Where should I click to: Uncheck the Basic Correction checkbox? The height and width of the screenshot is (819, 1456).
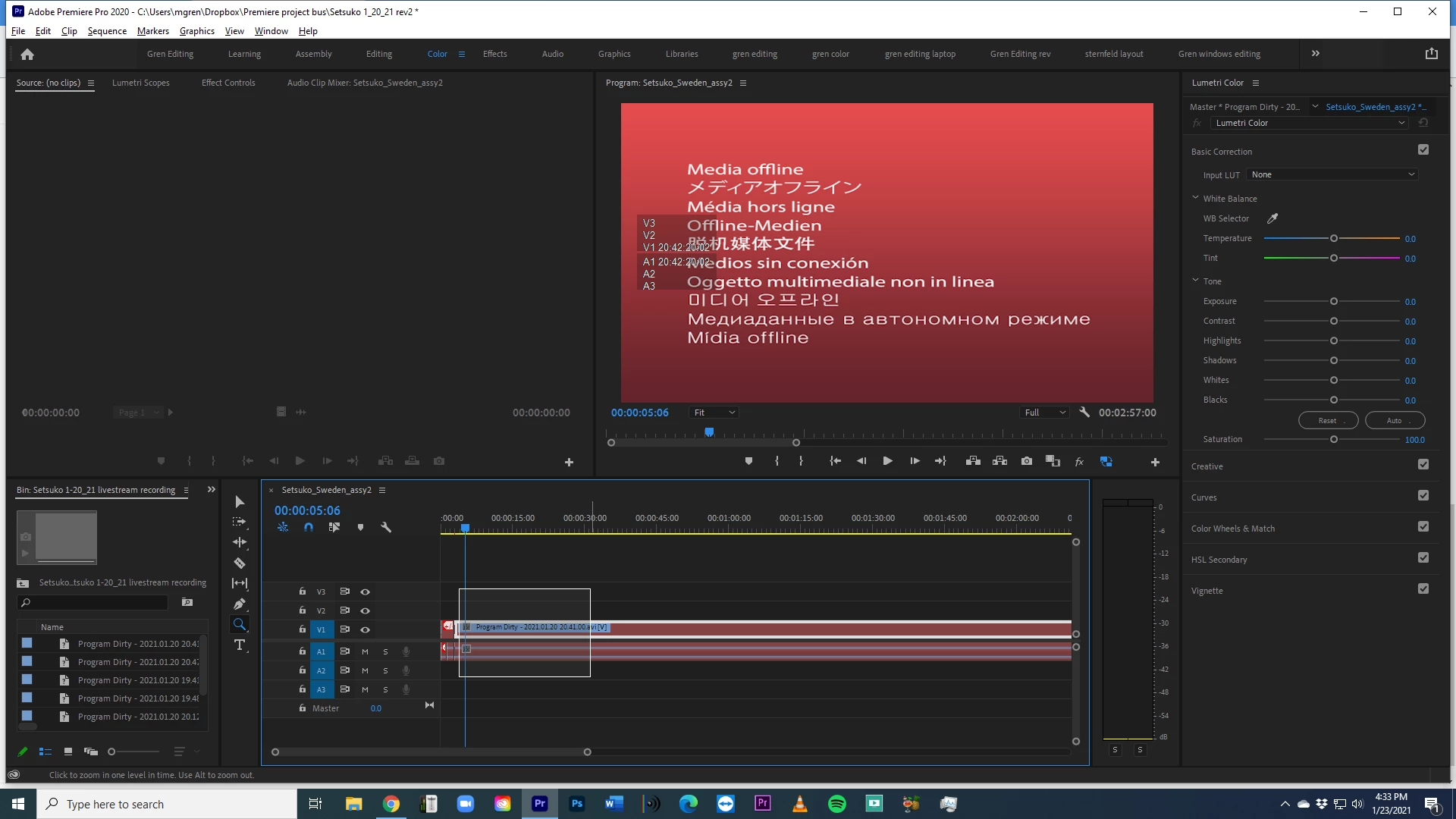1423,150
